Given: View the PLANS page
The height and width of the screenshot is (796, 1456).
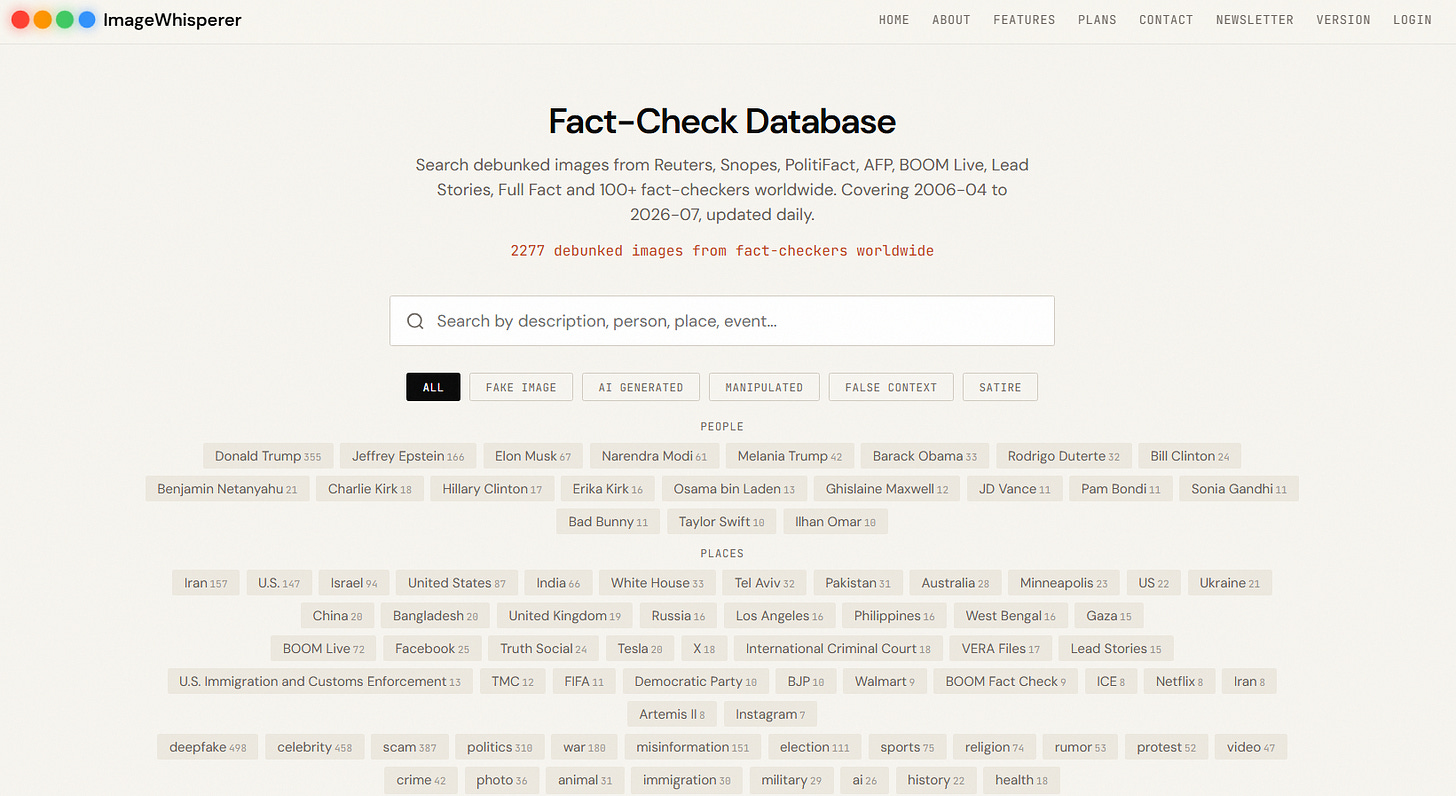Looking at the screenshot, I should tap(1097, 20).
